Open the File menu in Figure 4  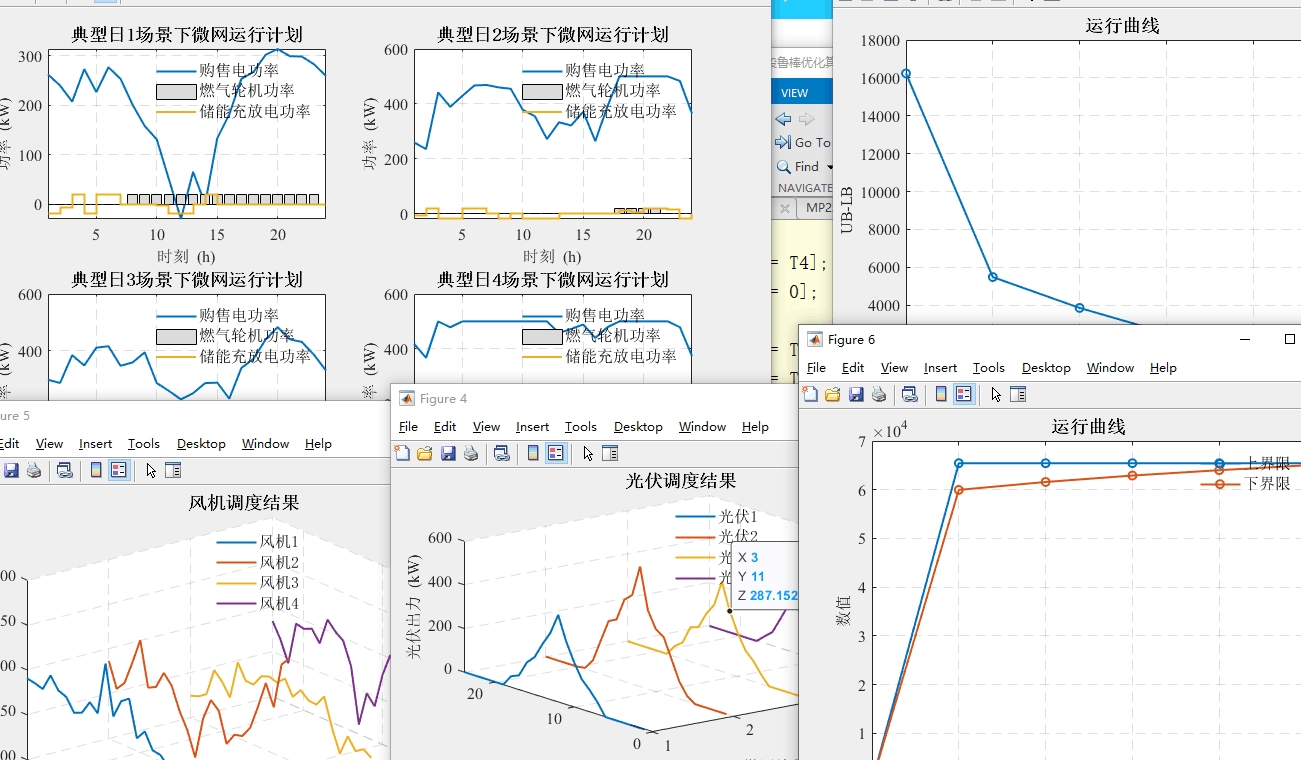pos(408,427)
